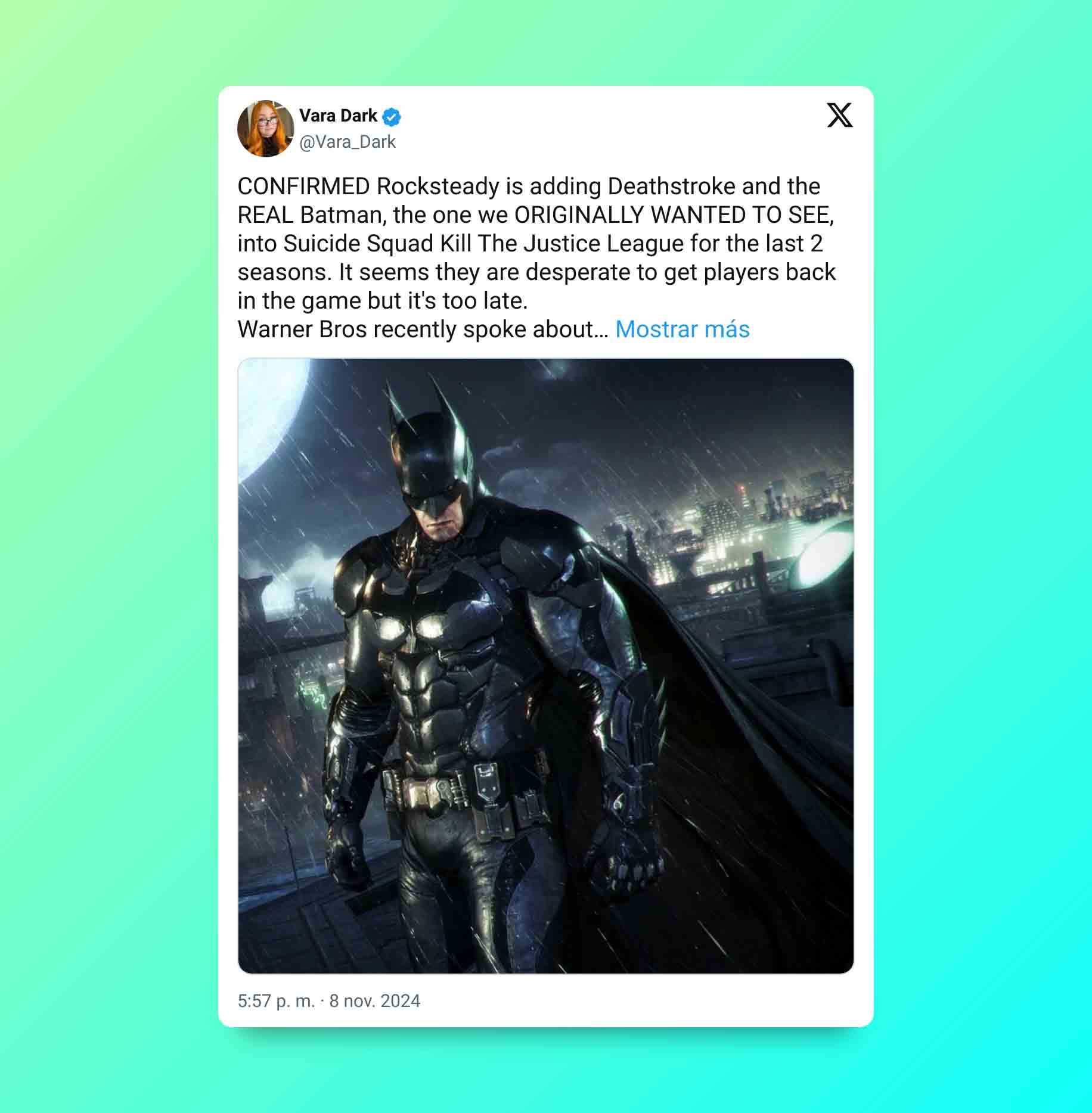The width and height of the screenshot is (1092, 1113).
Task: Expand the tweet with Mostrar más
Action: tap(682, 329)
